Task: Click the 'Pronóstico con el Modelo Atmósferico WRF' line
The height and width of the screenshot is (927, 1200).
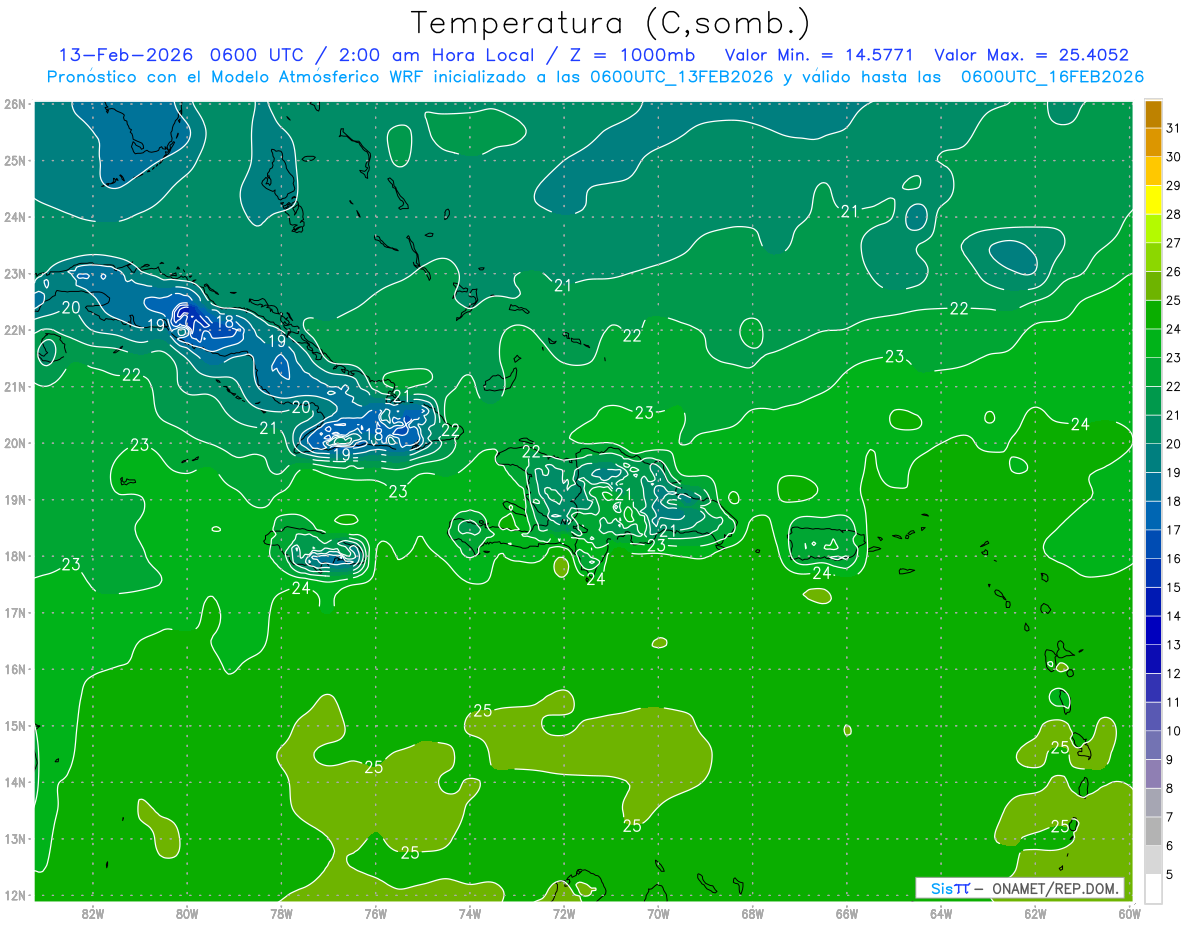Action: coord(596,77)
